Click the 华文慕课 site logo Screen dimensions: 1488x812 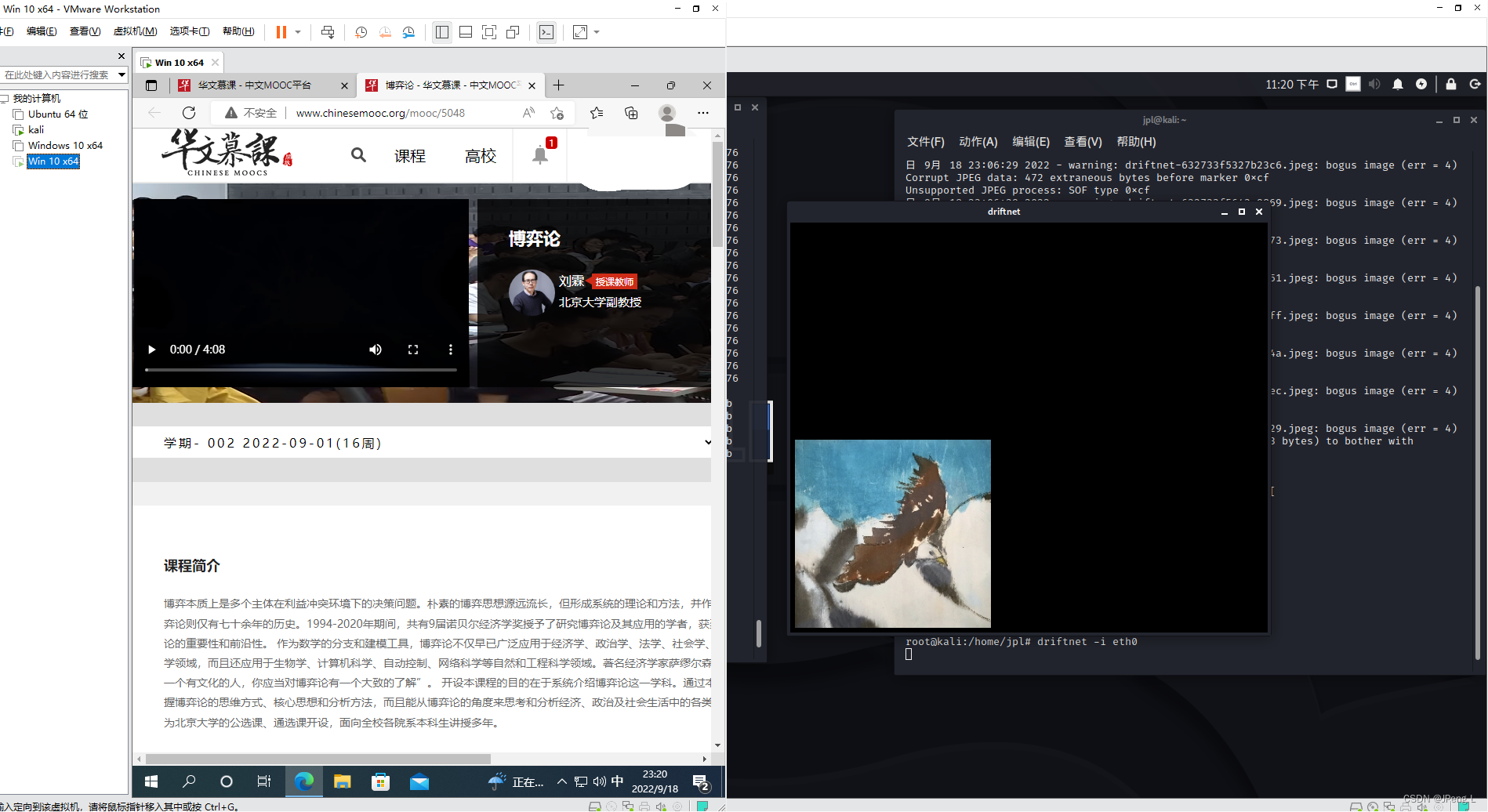[x=227, y=154]
